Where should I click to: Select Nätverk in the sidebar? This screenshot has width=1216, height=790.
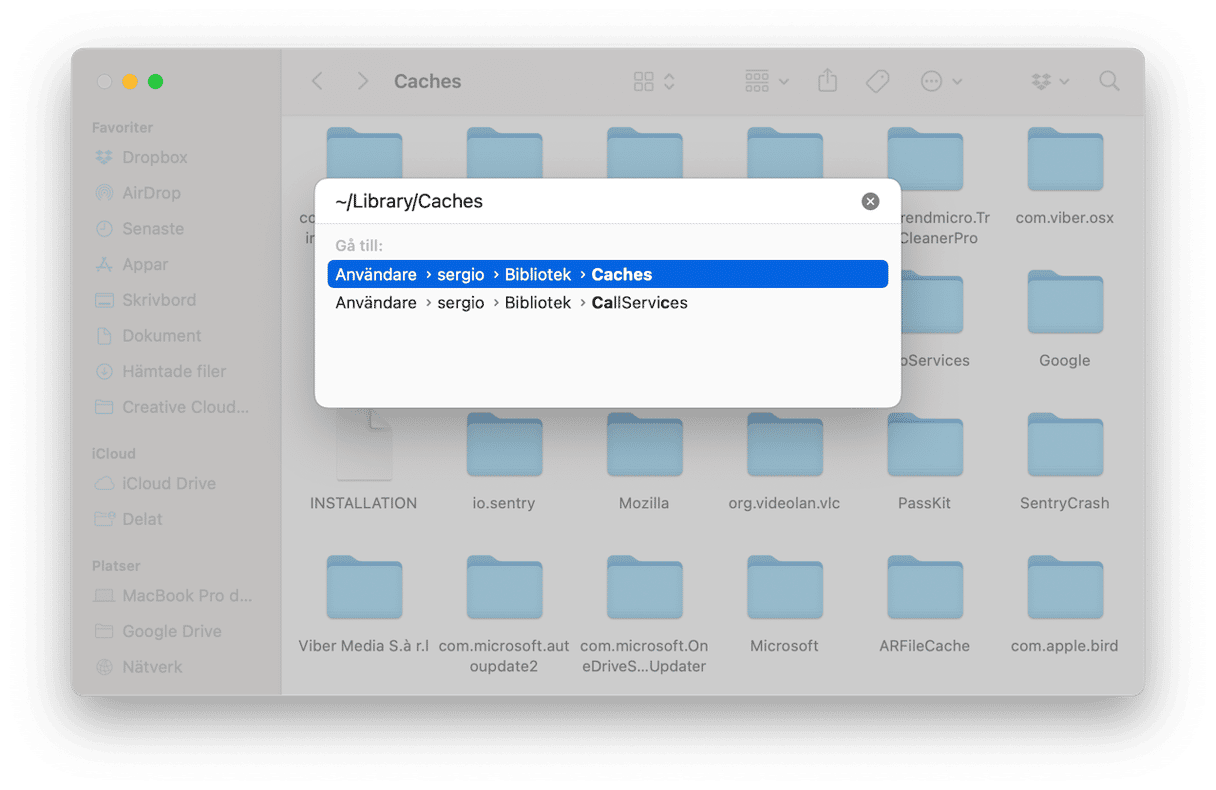point(139,667)
